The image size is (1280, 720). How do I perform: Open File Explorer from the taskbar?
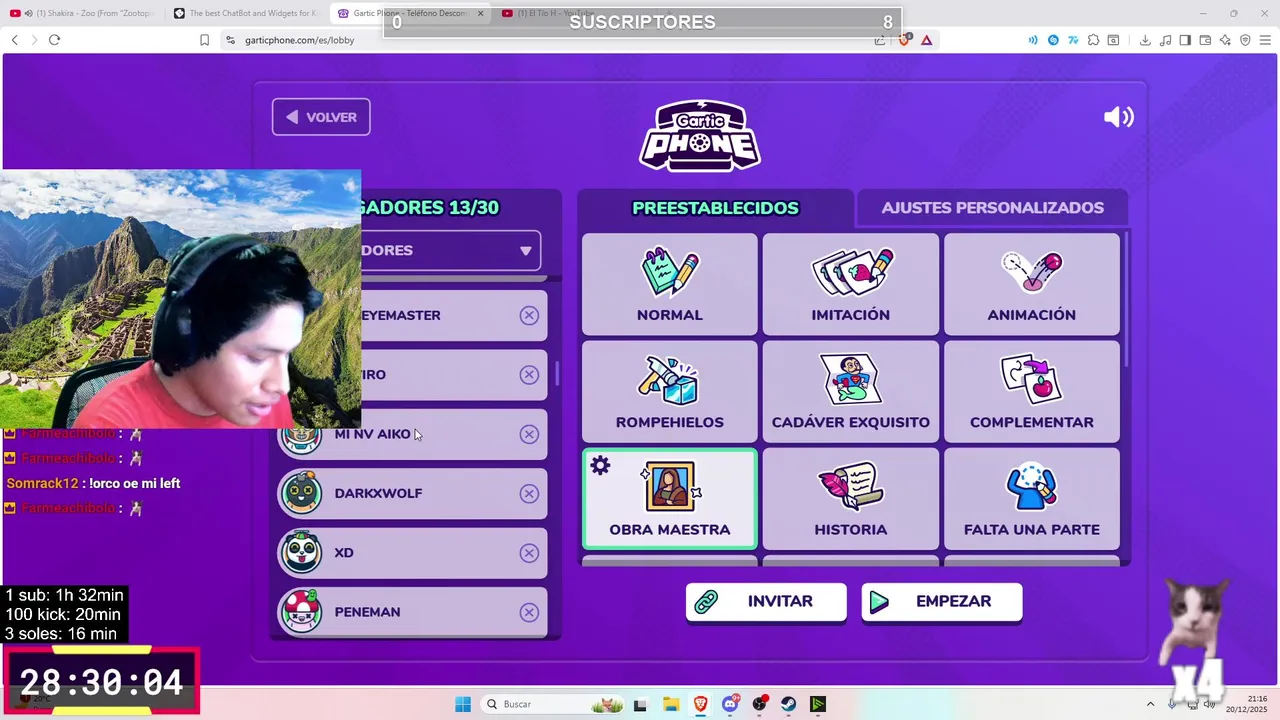click(x=671, y=704)
